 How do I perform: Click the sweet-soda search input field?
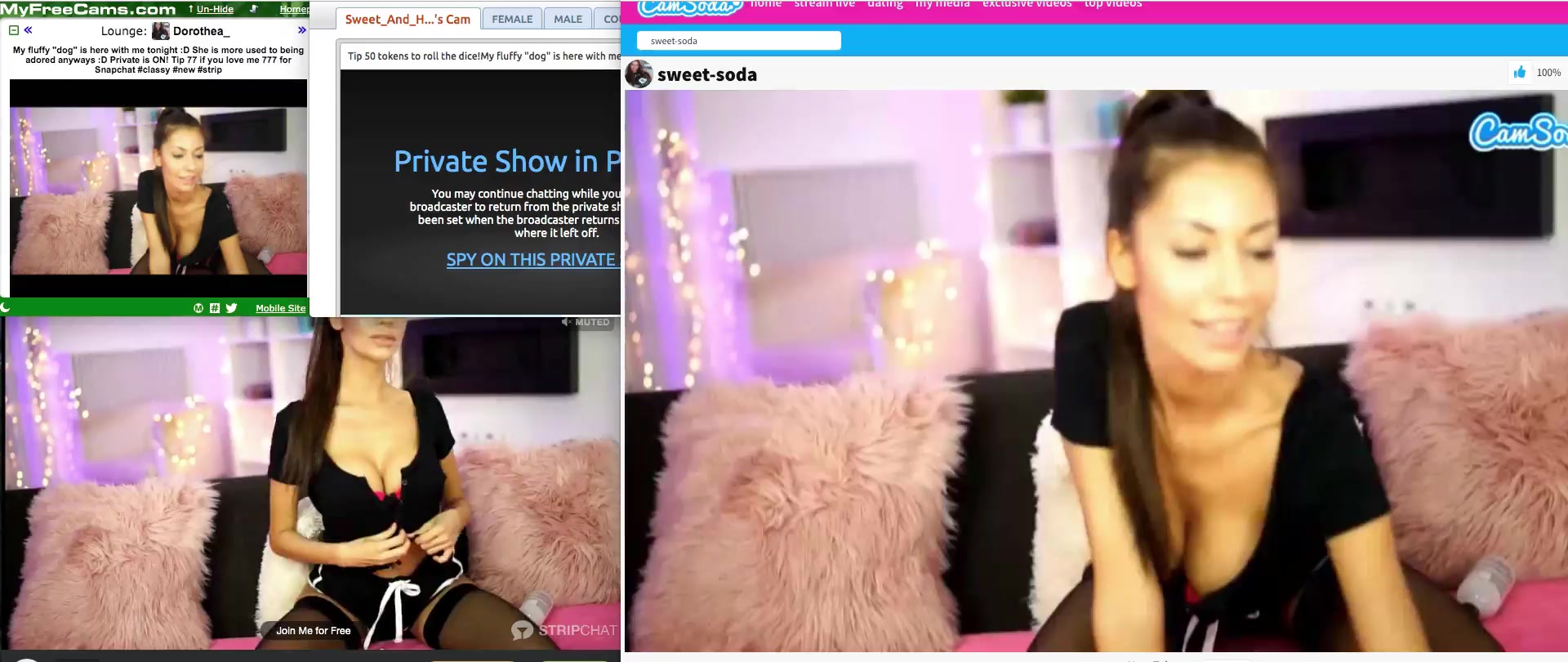point(738,41)
